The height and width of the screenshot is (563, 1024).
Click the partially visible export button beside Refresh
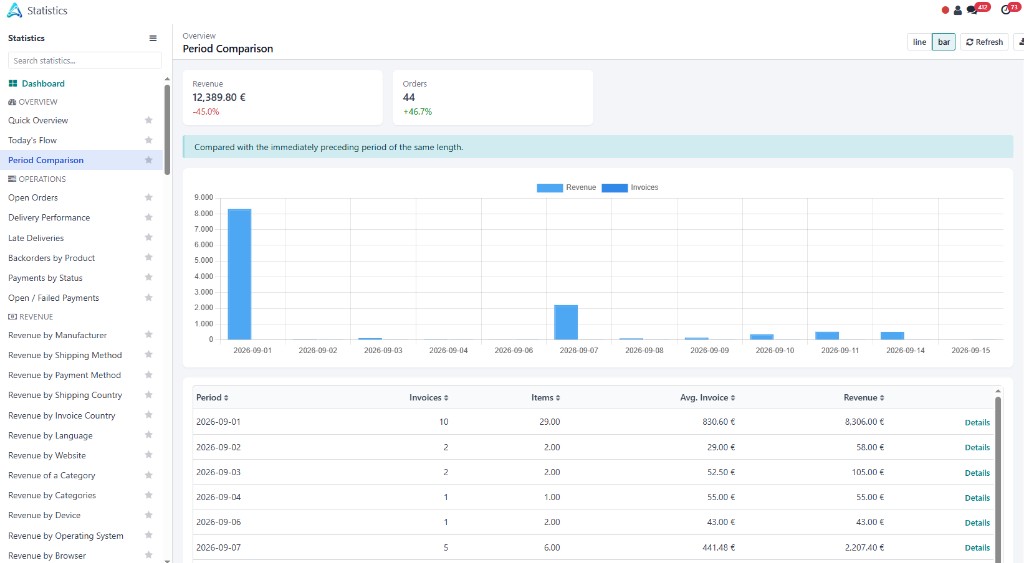point(1019,42)
